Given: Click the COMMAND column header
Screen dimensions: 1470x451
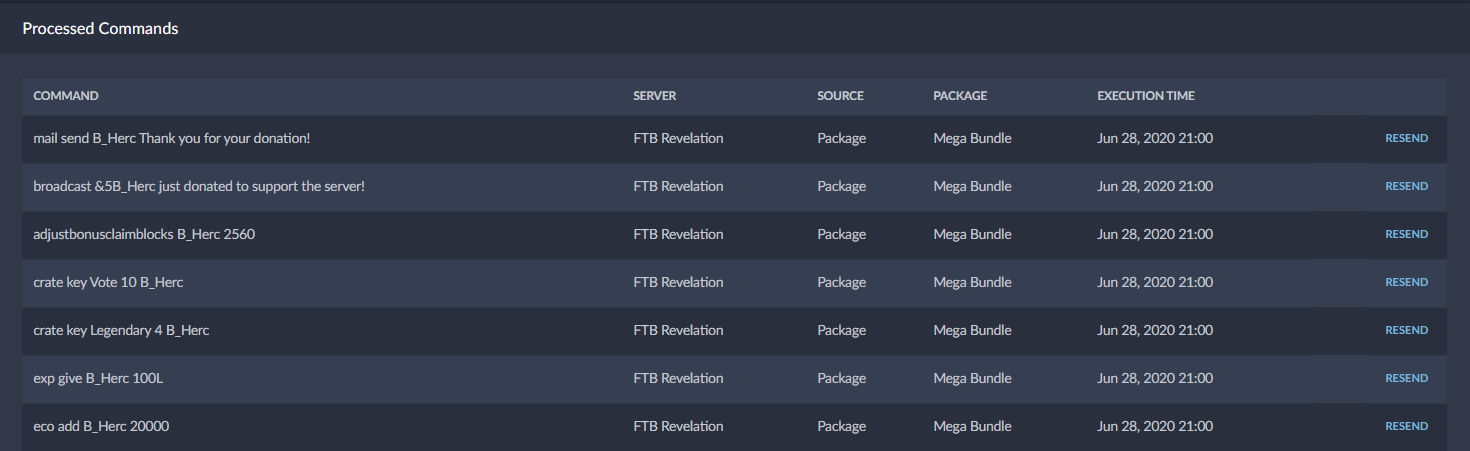Looking at the screenshot, I should [x=66, y=96].
